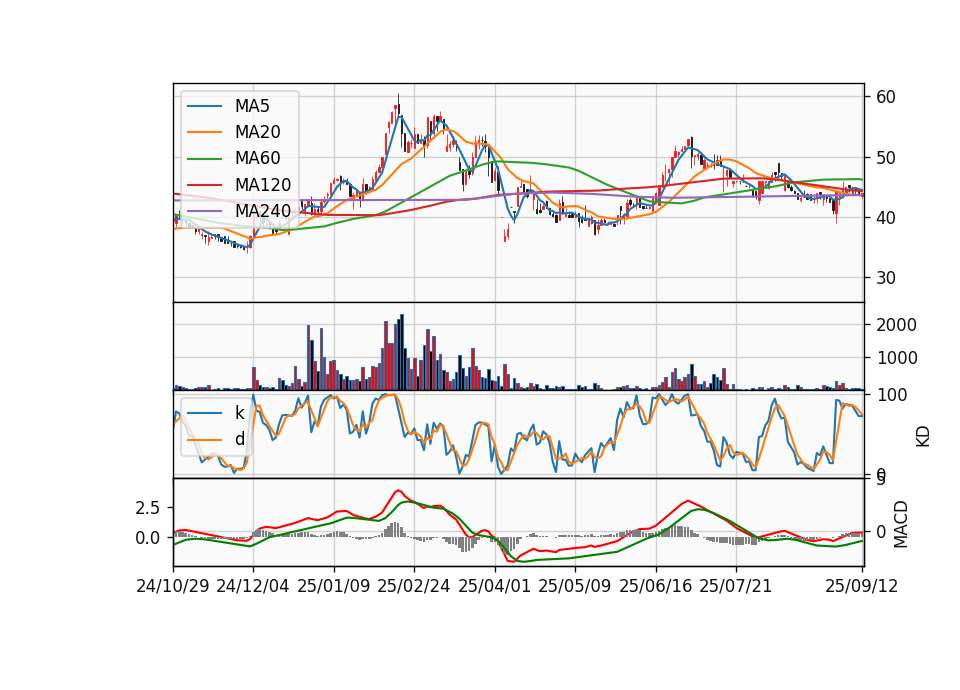Click the 25/06/16 date axis label
Image resolution: width=960 pixels, height=690 pixels.
[x=656, y=586]
